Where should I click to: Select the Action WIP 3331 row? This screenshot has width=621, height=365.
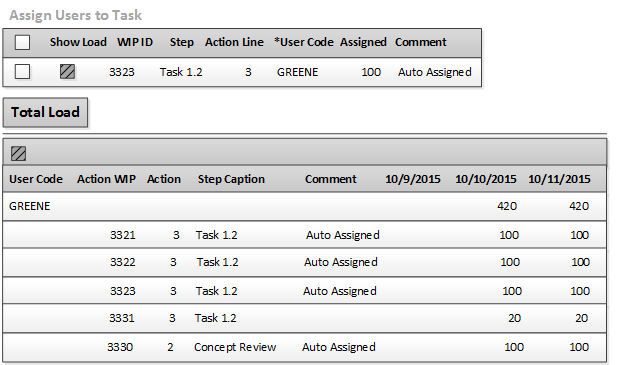pyautogui.click(x=304, y=318)
